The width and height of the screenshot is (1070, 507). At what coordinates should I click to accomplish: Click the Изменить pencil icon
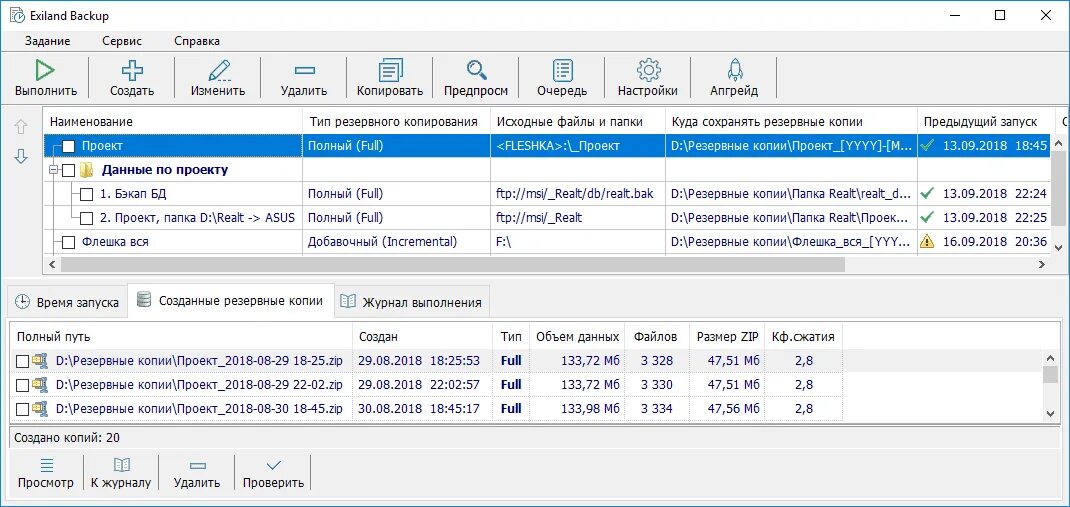pos(218,70)
